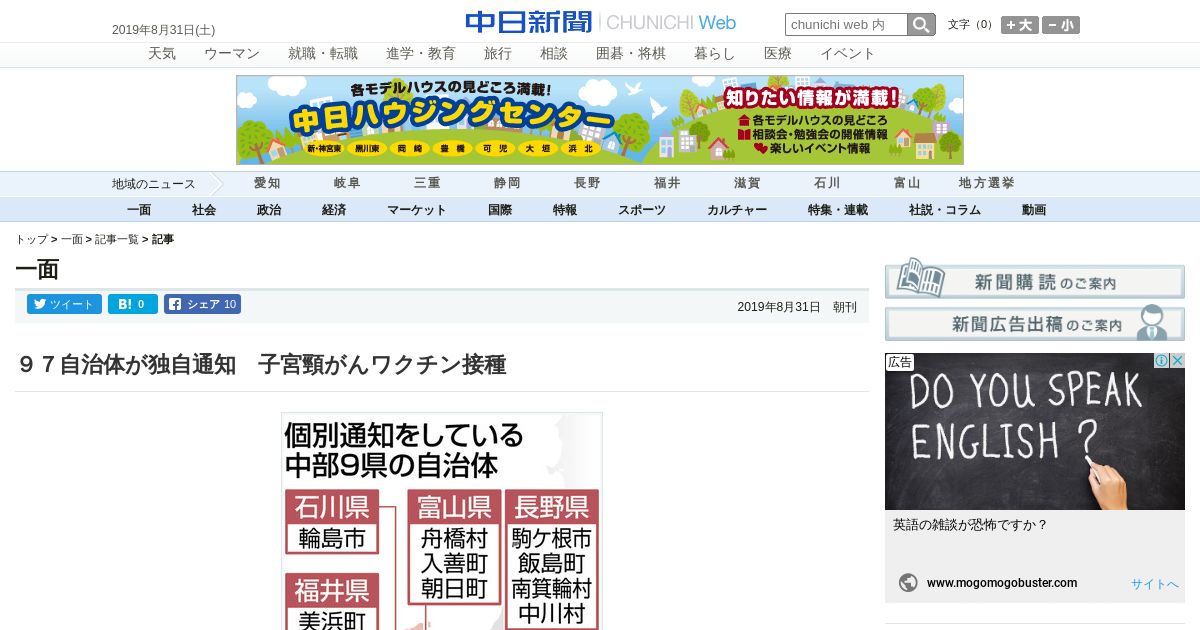This screenshot has width=1200, height=630.
Task: Open the 相談 consultation section
Action: pyautogui.click(x=554, y=54)
